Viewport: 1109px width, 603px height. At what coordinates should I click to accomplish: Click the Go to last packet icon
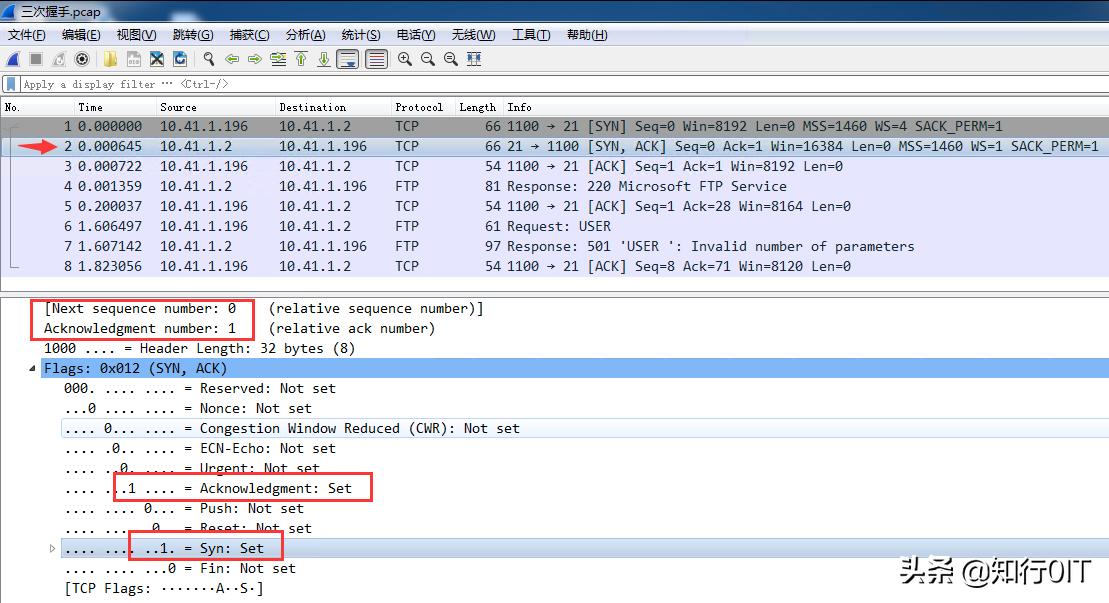tap(322, 58)
